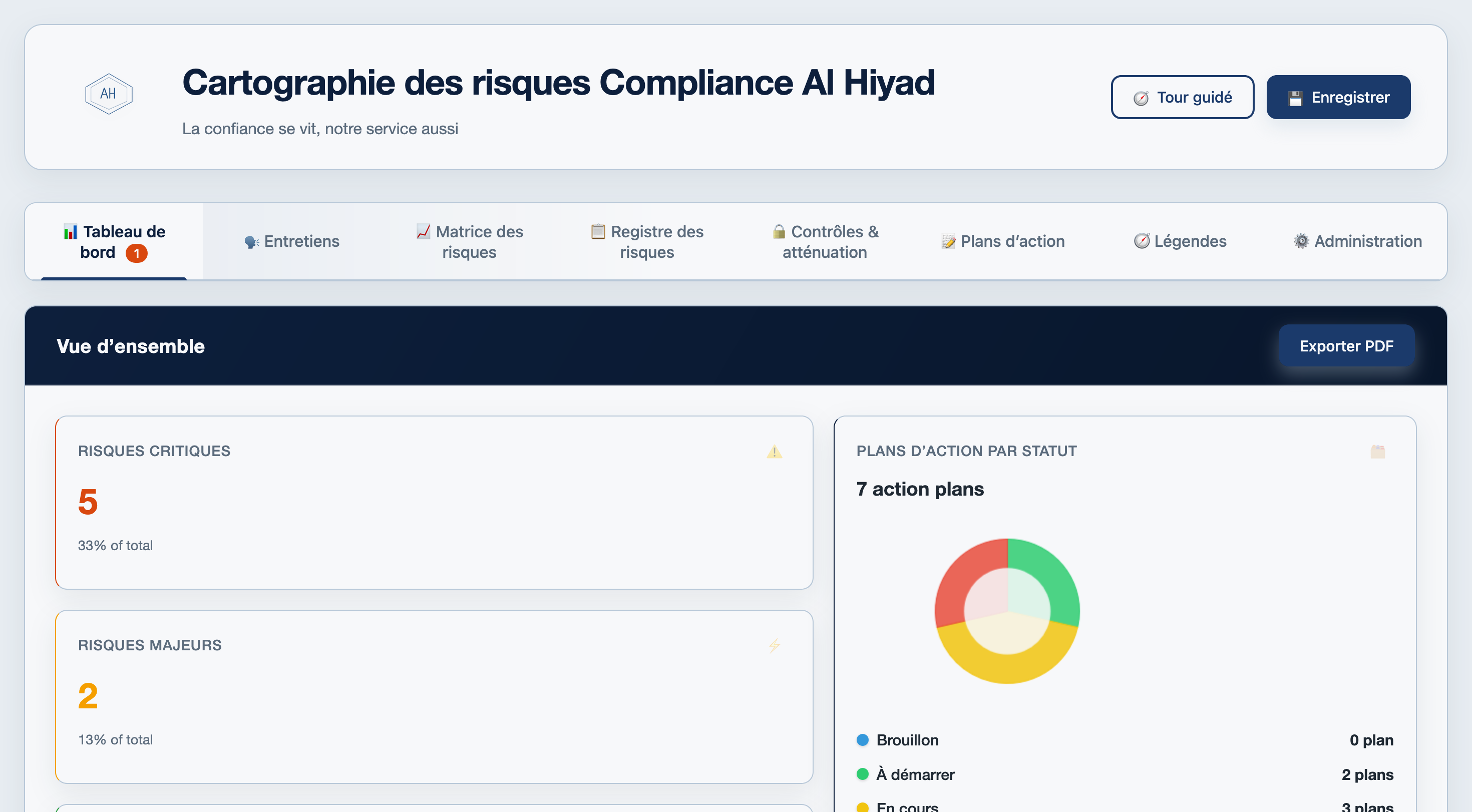Click the major risks count 2
The image size is (1472, 812).
point(88,696)
